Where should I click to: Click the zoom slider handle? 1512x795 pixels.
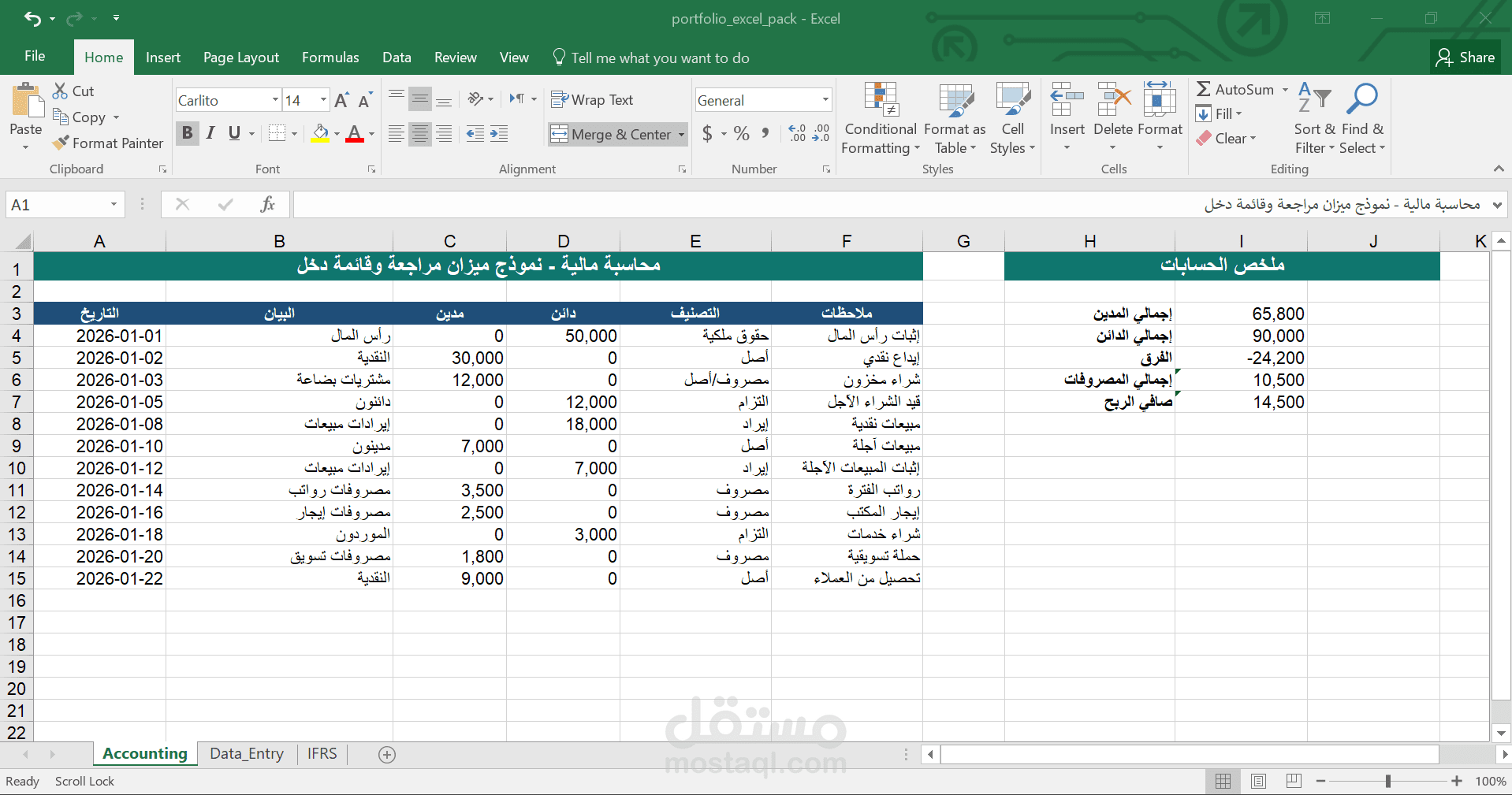point(1387,781)
